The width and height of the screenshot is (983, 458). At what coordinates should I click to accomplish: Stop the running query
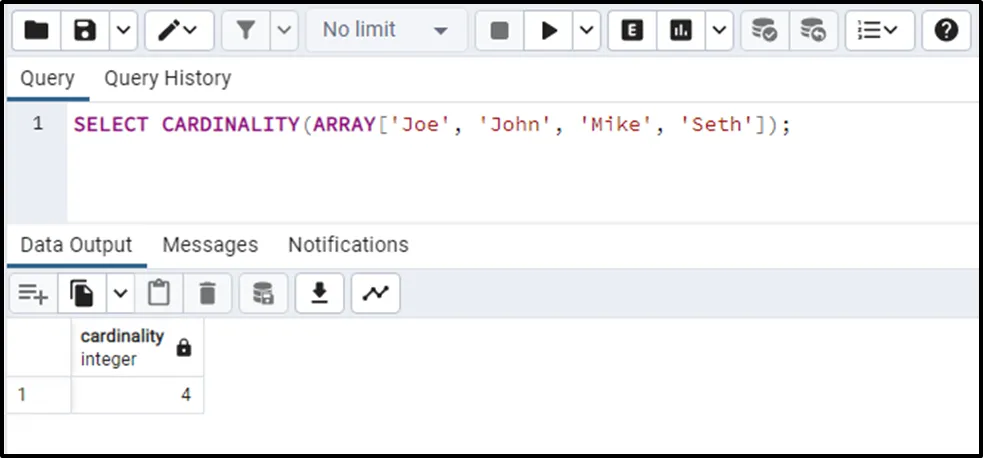(499, 31)
